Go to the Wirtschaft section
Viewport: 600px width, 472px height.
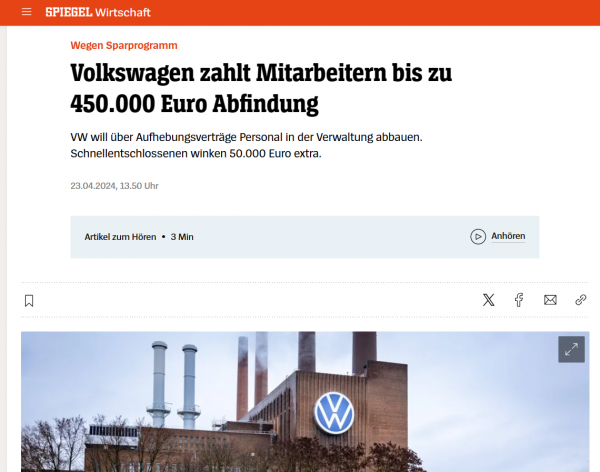(x=123, y=13)
